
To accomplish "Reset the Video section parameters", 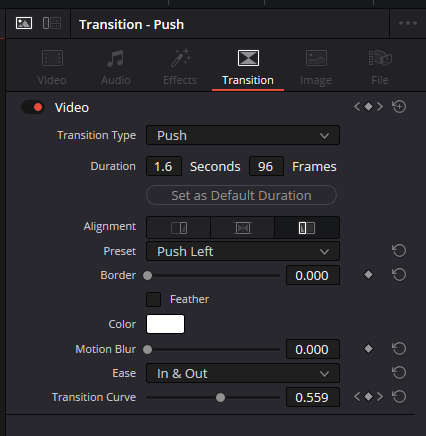I will point(399,107).
